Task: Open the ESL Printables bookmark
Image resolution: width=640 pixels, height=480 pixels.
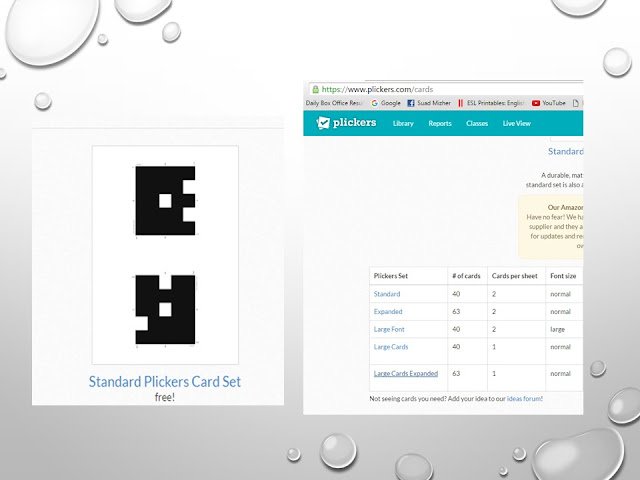Action: pyautogui.click(x=491, y=103)
